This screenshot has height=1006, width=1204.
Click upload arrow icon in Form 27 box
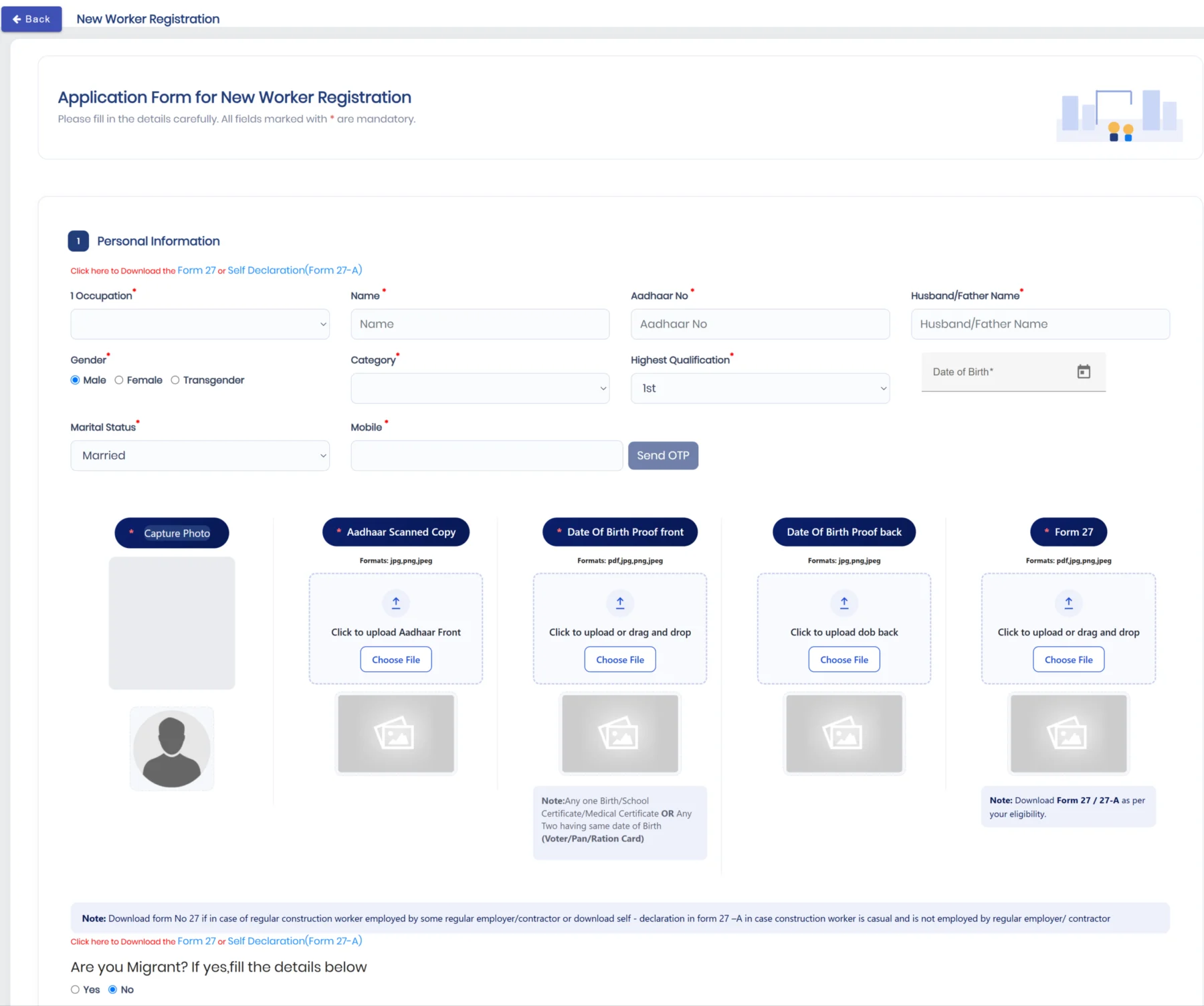(x=1069, y=603)
